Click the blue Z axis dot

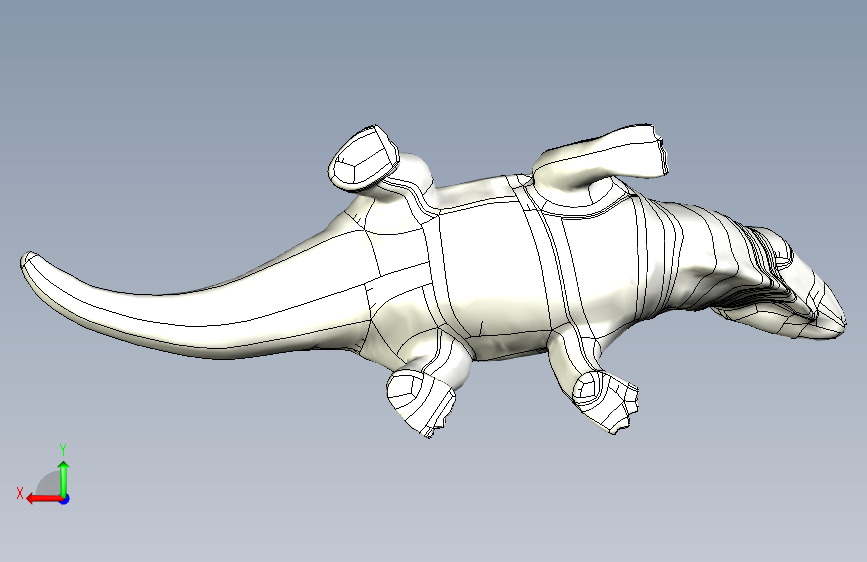(65, 499)
